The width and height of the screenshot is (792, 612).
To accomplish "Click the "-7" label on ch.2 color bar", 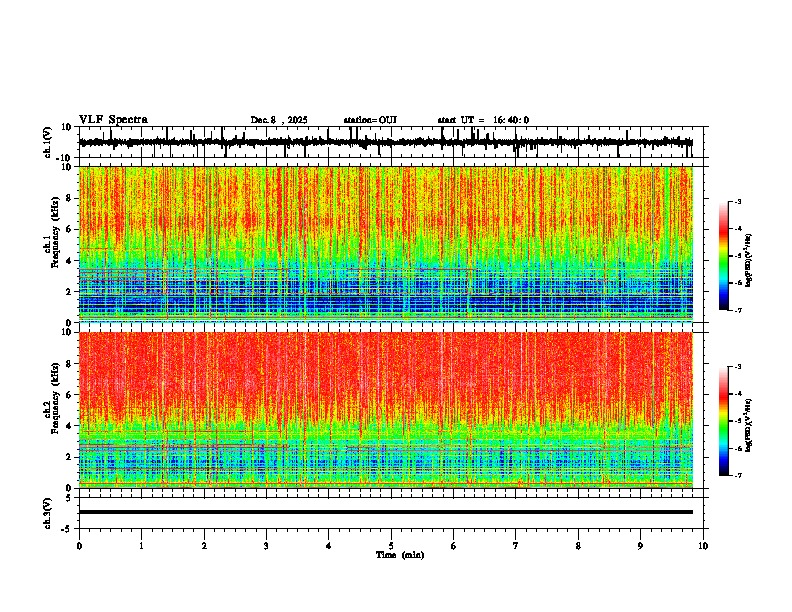I will point(738,476).
